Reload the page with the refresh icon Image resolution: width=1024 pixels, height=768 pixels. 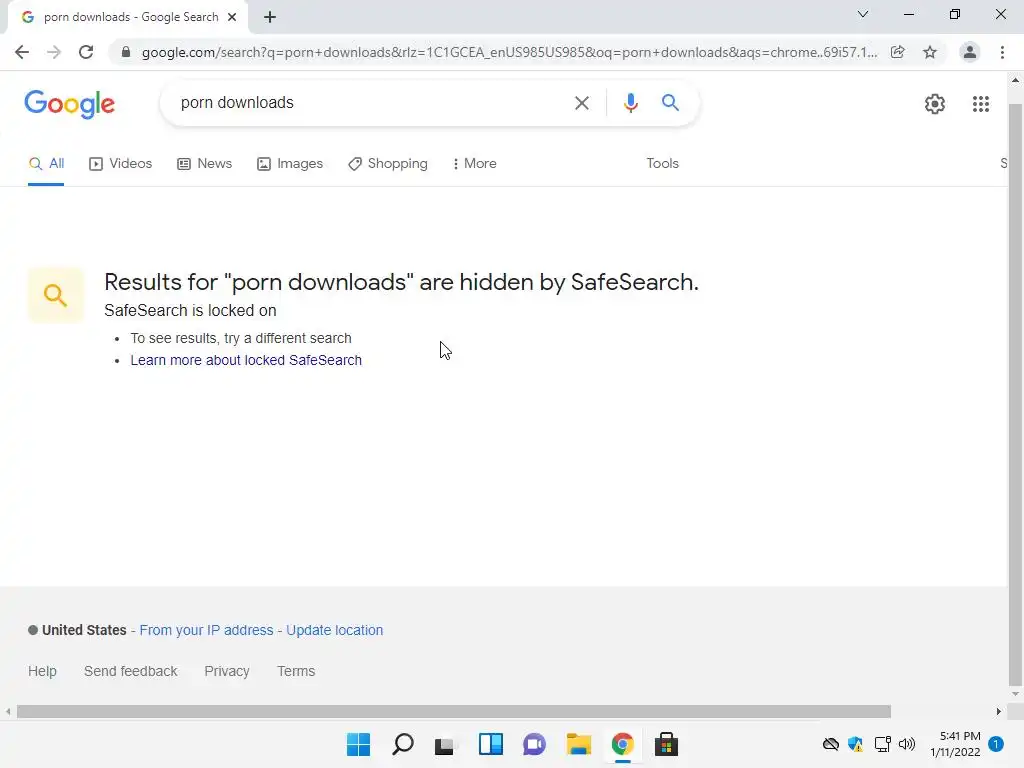[86, 52]
